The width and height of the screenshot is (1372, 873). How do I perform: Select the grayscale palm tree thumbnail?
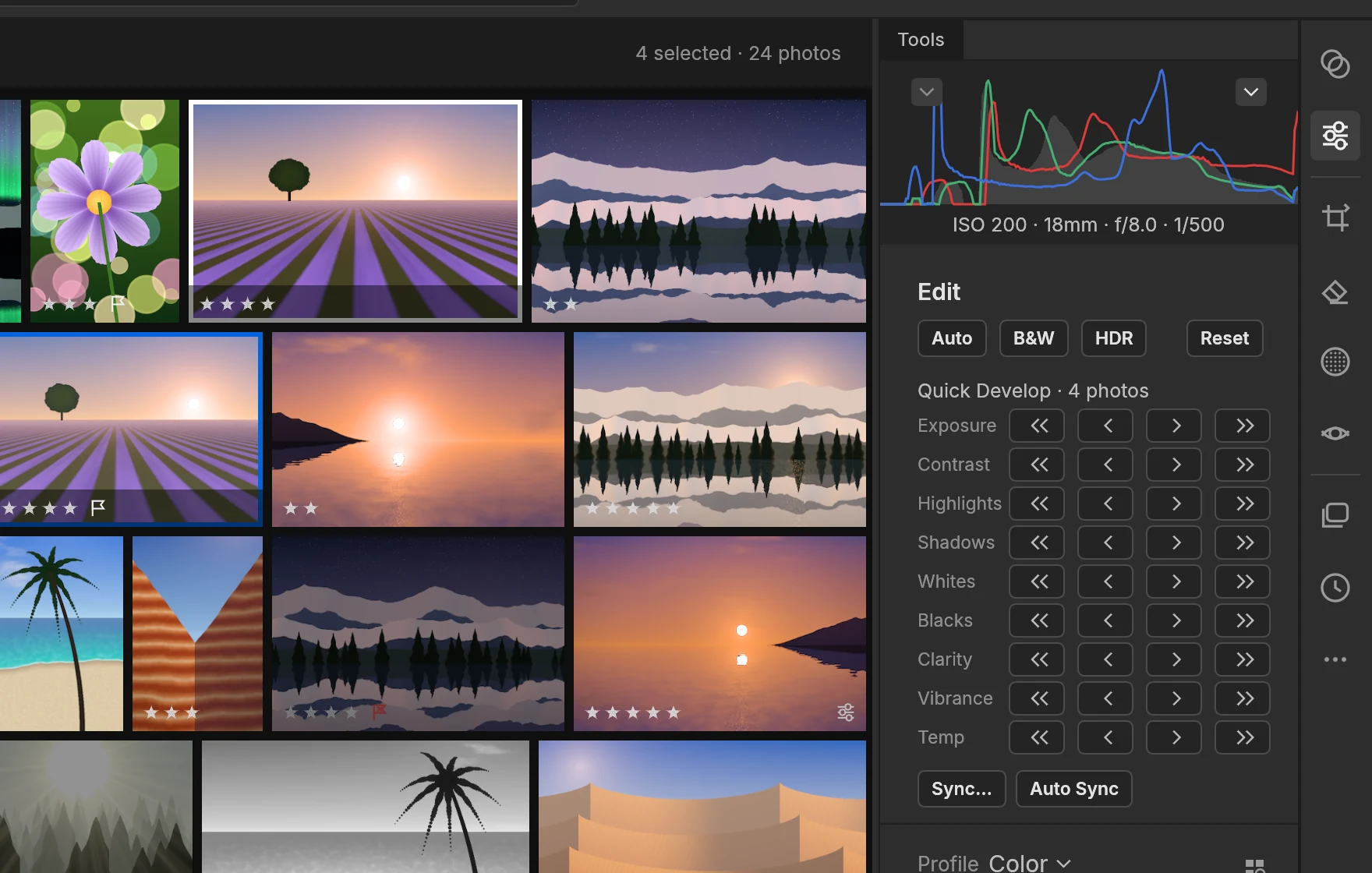click(x=366, y=807)
